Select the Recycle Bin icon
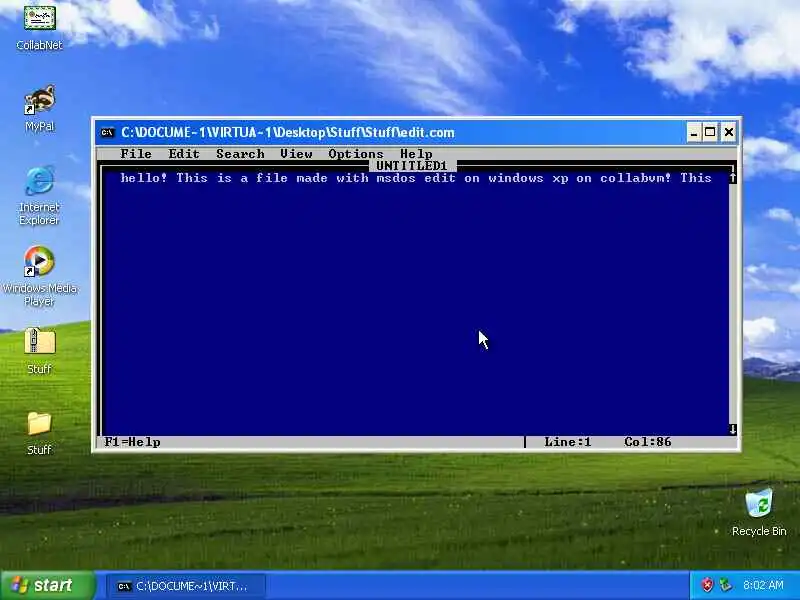The width and height of the screenshot is (800, 600). (759, 513)
